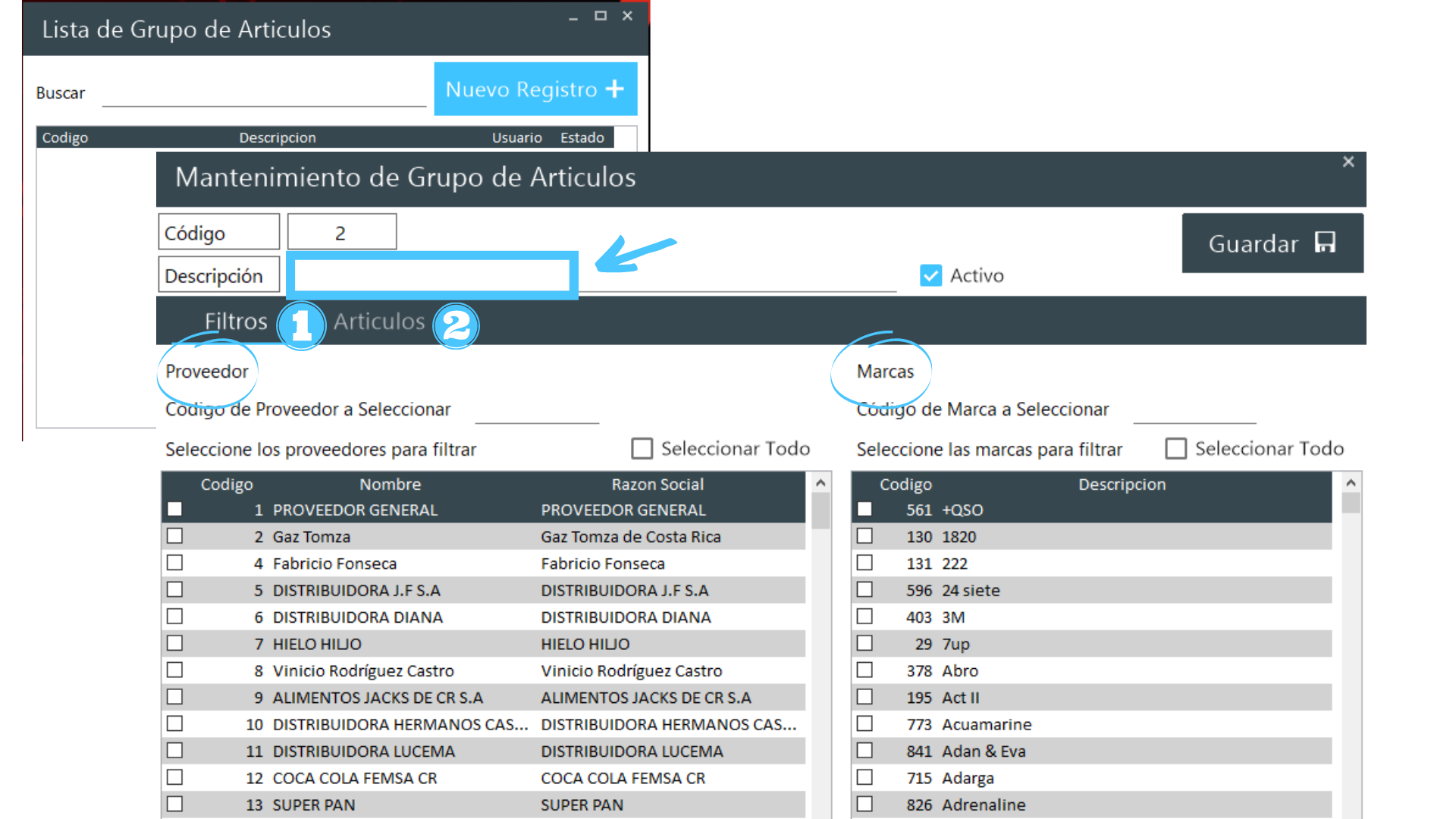The image size is (1456, 819).
Task: Toggle the Activo checkbox
Action: pyautogui.click(x=930, y=275)
